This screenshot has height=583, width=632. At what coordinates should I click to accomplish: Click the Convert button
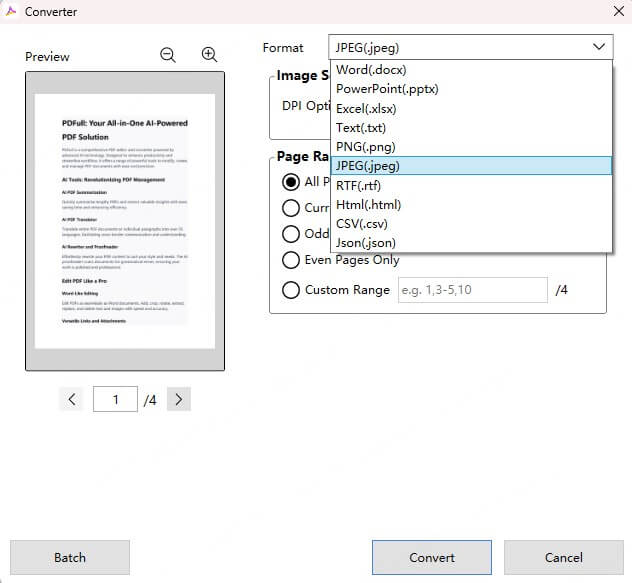click(x=432, y=557)
